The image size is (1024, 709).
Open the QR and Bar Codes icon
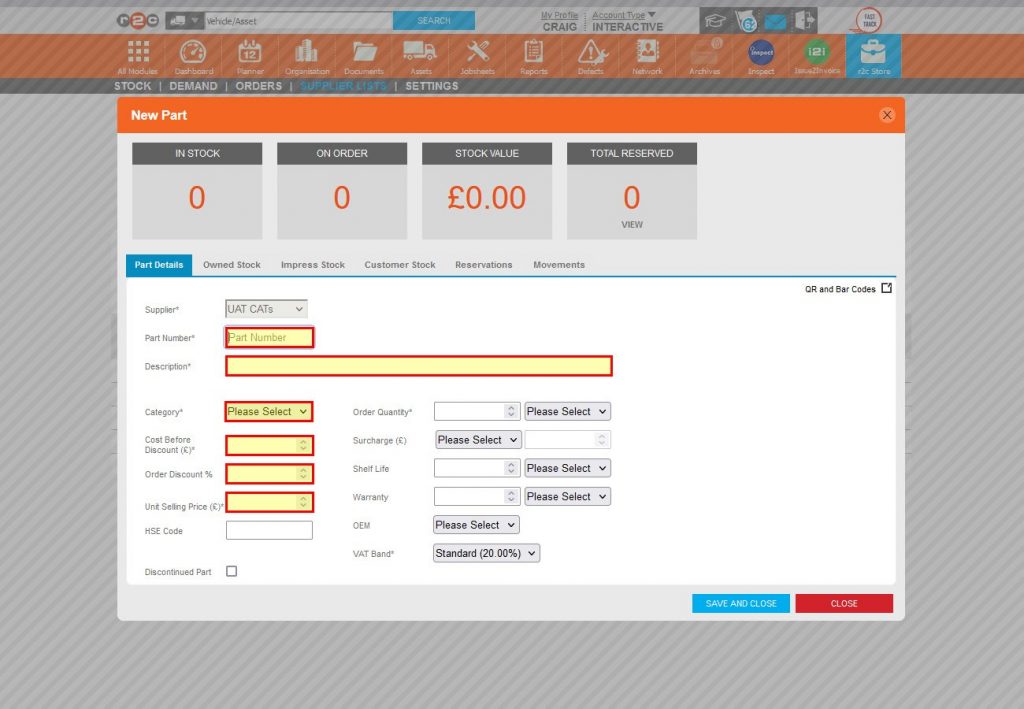[x=887, y=288]
